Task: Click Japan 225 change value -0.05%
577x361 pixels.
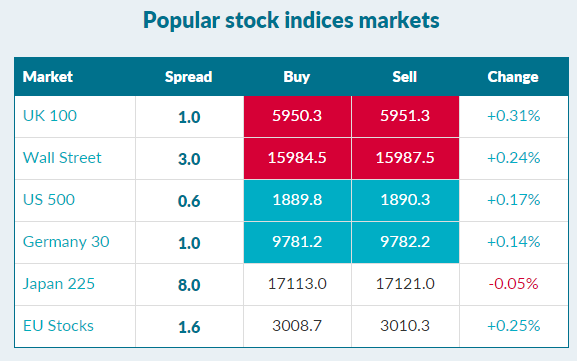Action: coord(513,284)
